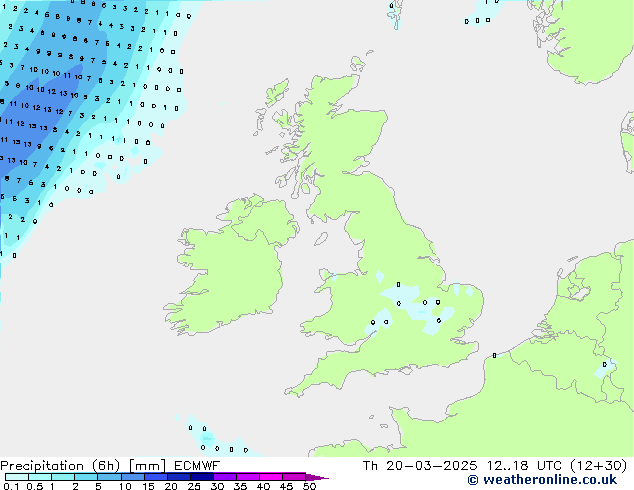Image resolution: width=634 pixels, height=490 pixels.
Task: Click the 30–35 mm purple legend swatch
Action: (224, 477)
